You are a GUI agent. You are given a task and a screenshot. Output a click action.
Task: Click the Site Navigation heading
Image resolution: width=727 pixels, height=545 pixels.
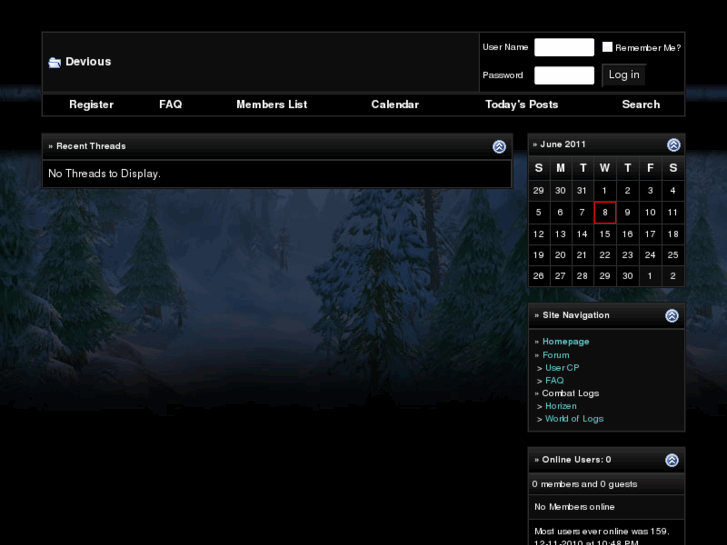pyautogui.click(x=576, y=315)
